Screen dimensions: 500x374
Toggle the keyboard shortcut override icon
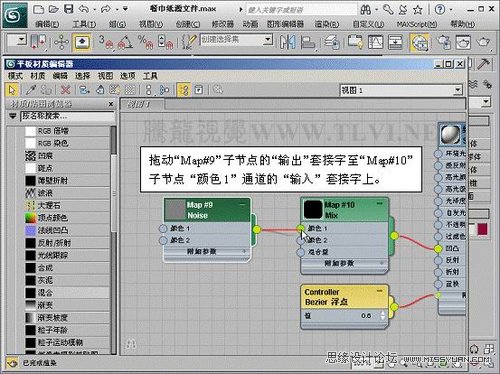[x=82, y=42]
